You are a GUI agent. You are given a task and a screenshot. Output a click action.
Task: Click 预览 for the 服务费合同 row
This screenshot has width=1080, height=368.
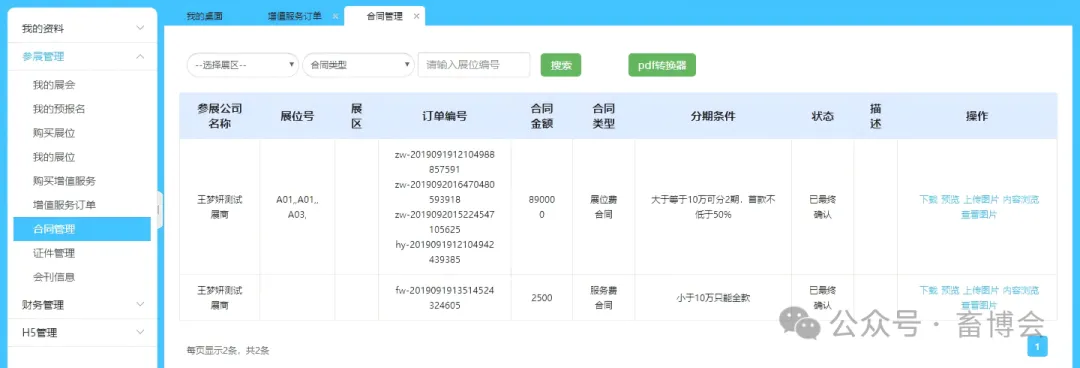point(951,291)
